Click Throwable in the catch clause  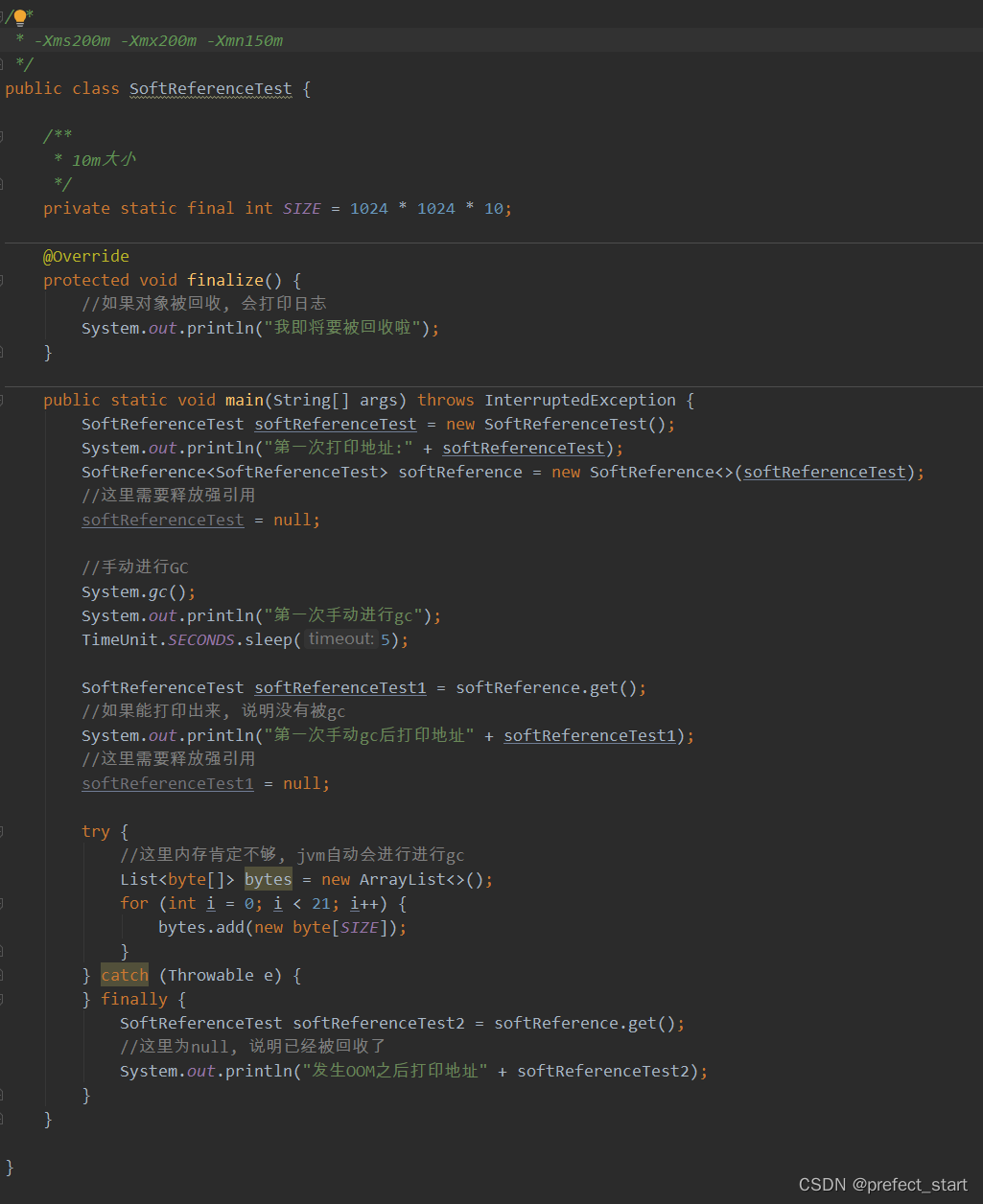211,975
